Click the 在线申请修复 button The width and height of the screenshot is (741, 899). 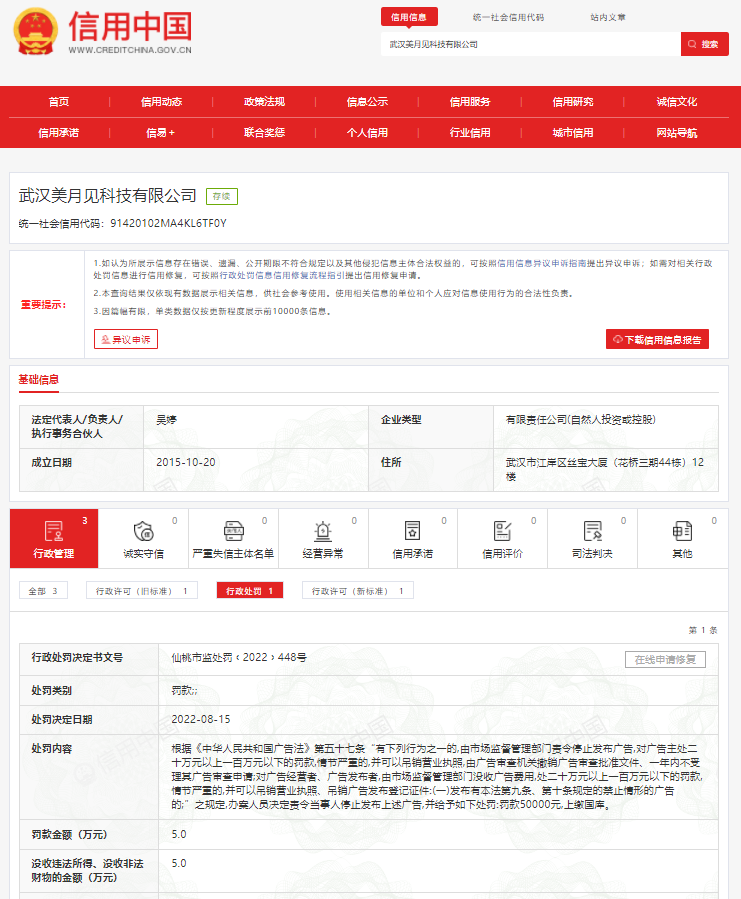[x=665, y=659]
